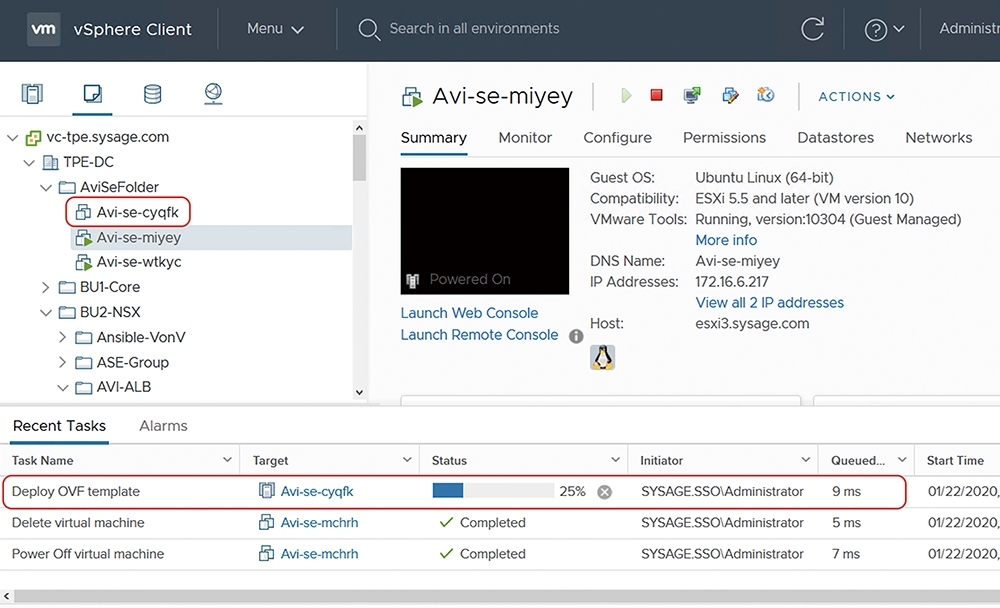The height and width of the screenshot is (608, 1000).
Task: Cancel the Deploy OVF template task
Action: point(605,492)
